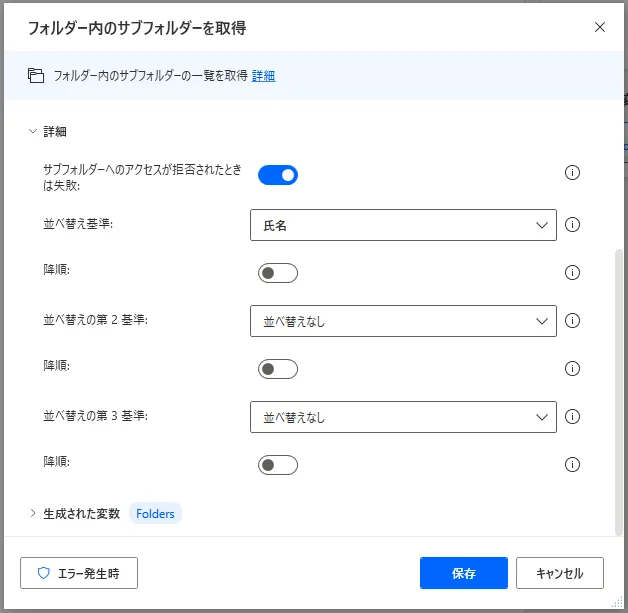The width and height of the screenshot is (628, 613).
Task: Click info icon for first 降順 toggle
Action: click(x=573, y=272)
